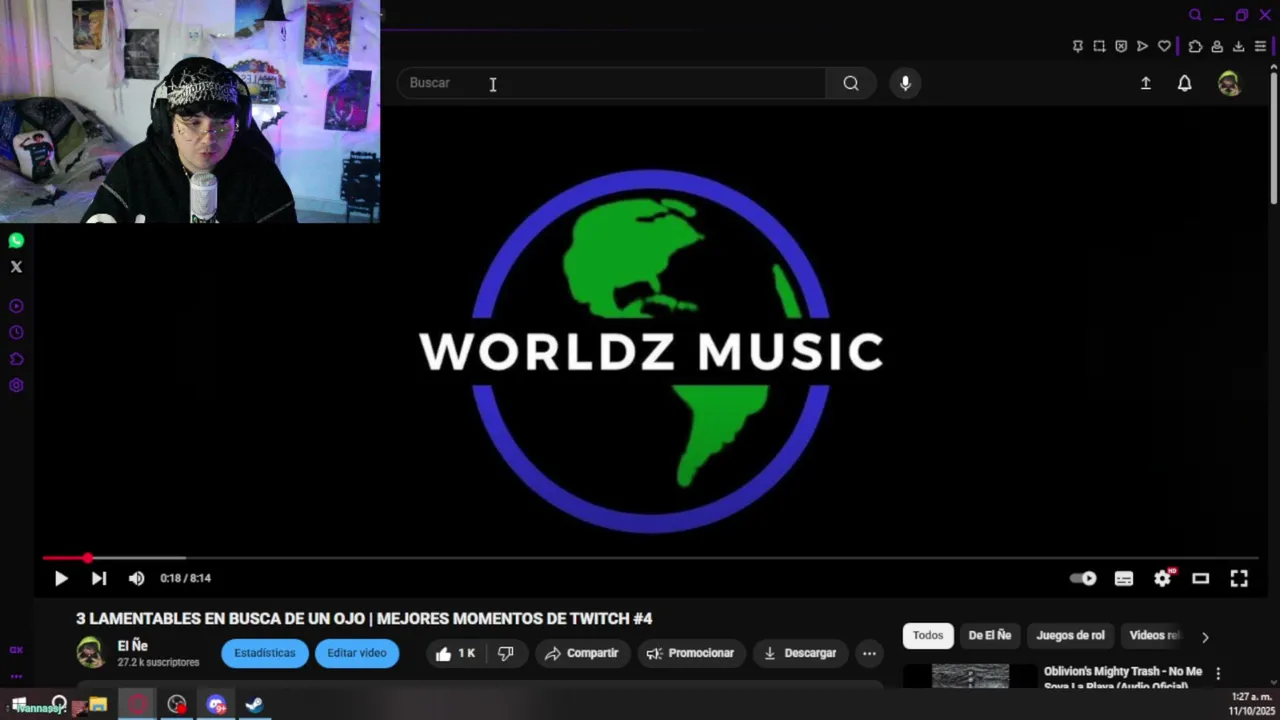Open options for Oblivion's Mighty Trash video
The width and height of the screenshot is (1280, 720).
coord(1218,673)
